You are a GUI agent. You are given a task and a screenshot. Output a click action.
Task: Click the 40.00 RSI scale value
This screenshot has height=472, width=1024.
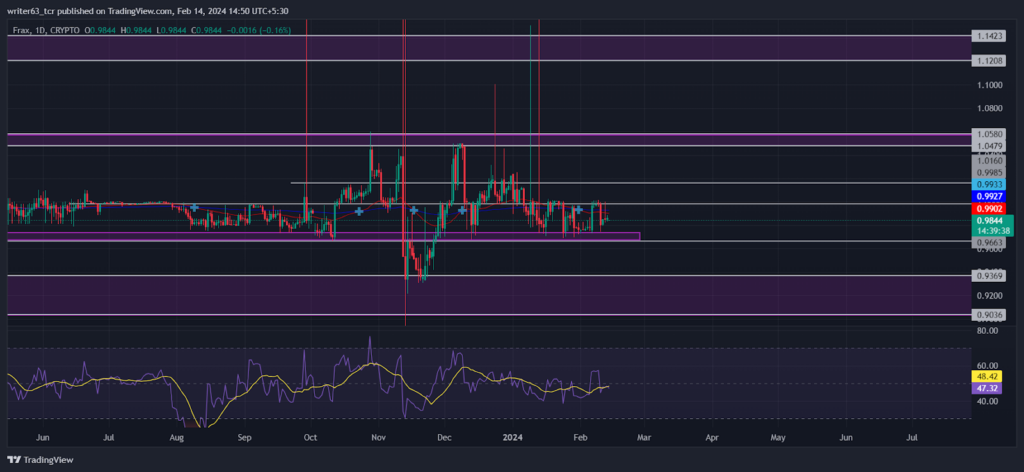point(986,401)
